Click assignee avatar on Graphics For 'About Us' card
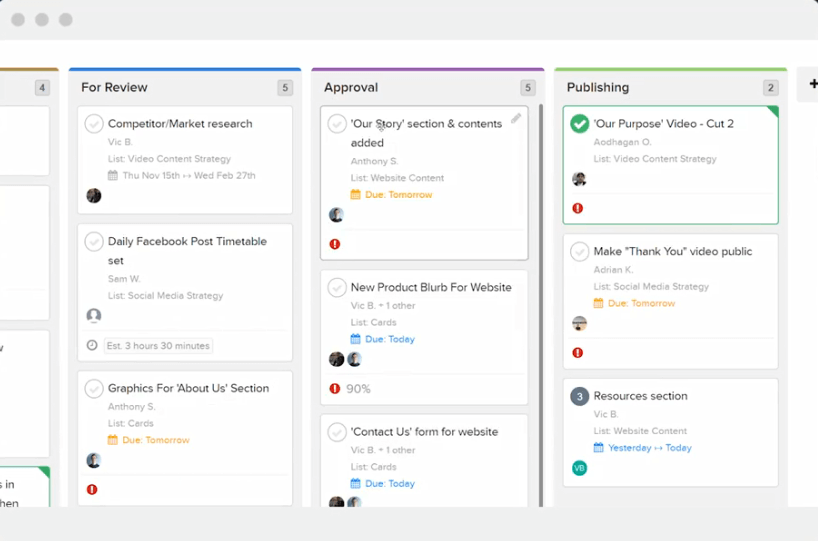This screenshot has height=541, width=818. 94,461
